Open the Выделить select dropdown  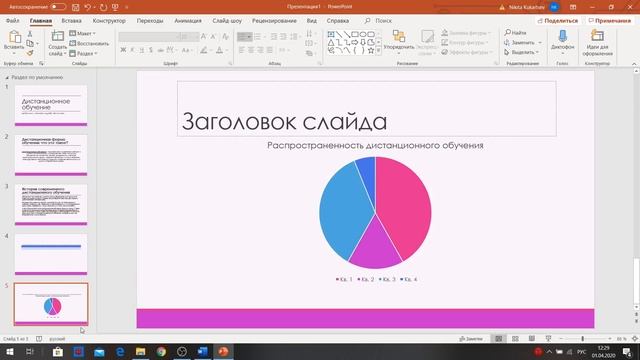click(522, 52)
